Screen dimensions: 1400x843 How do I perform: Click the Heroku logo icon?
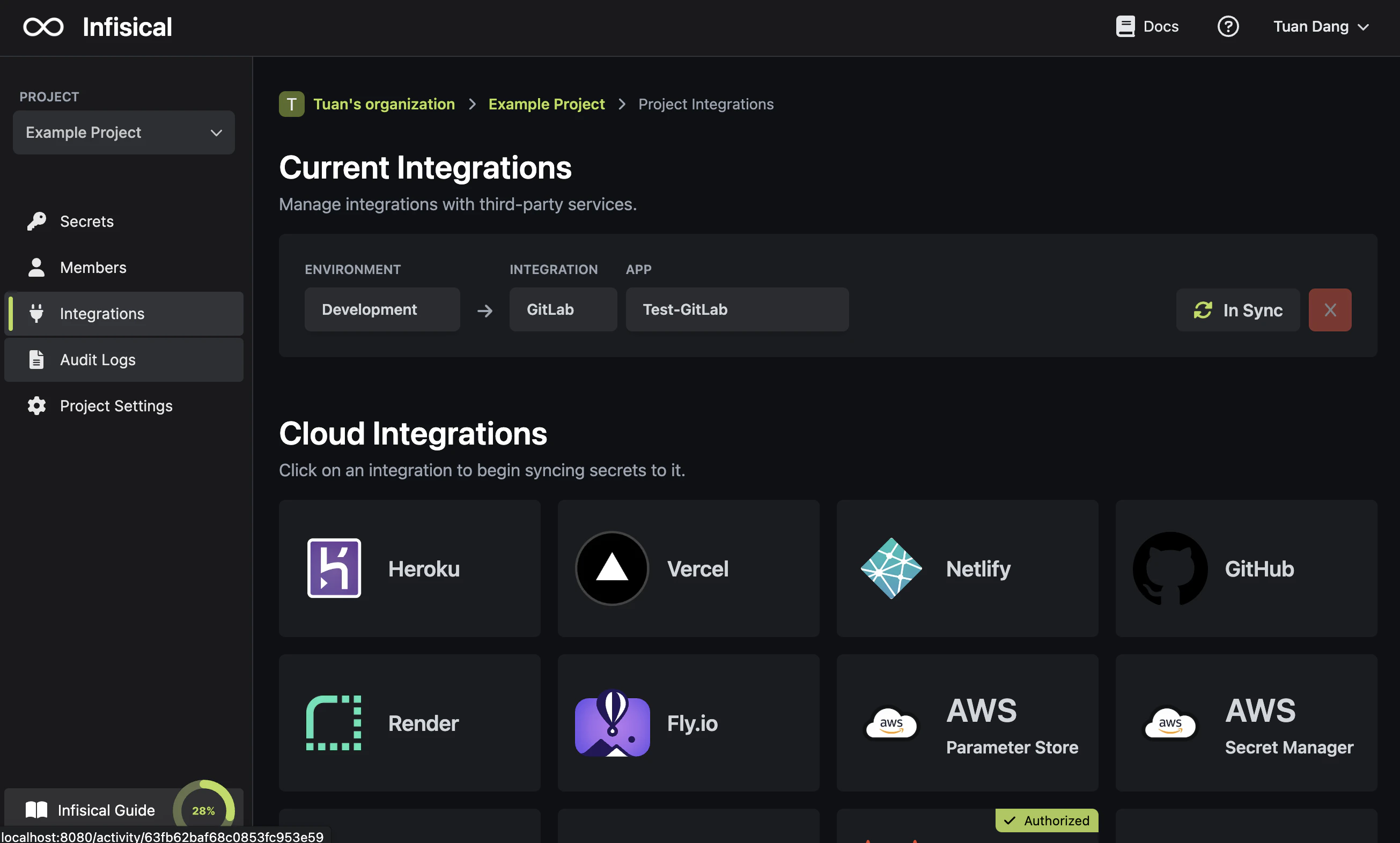pyautogui.click(x=334, y=567)
